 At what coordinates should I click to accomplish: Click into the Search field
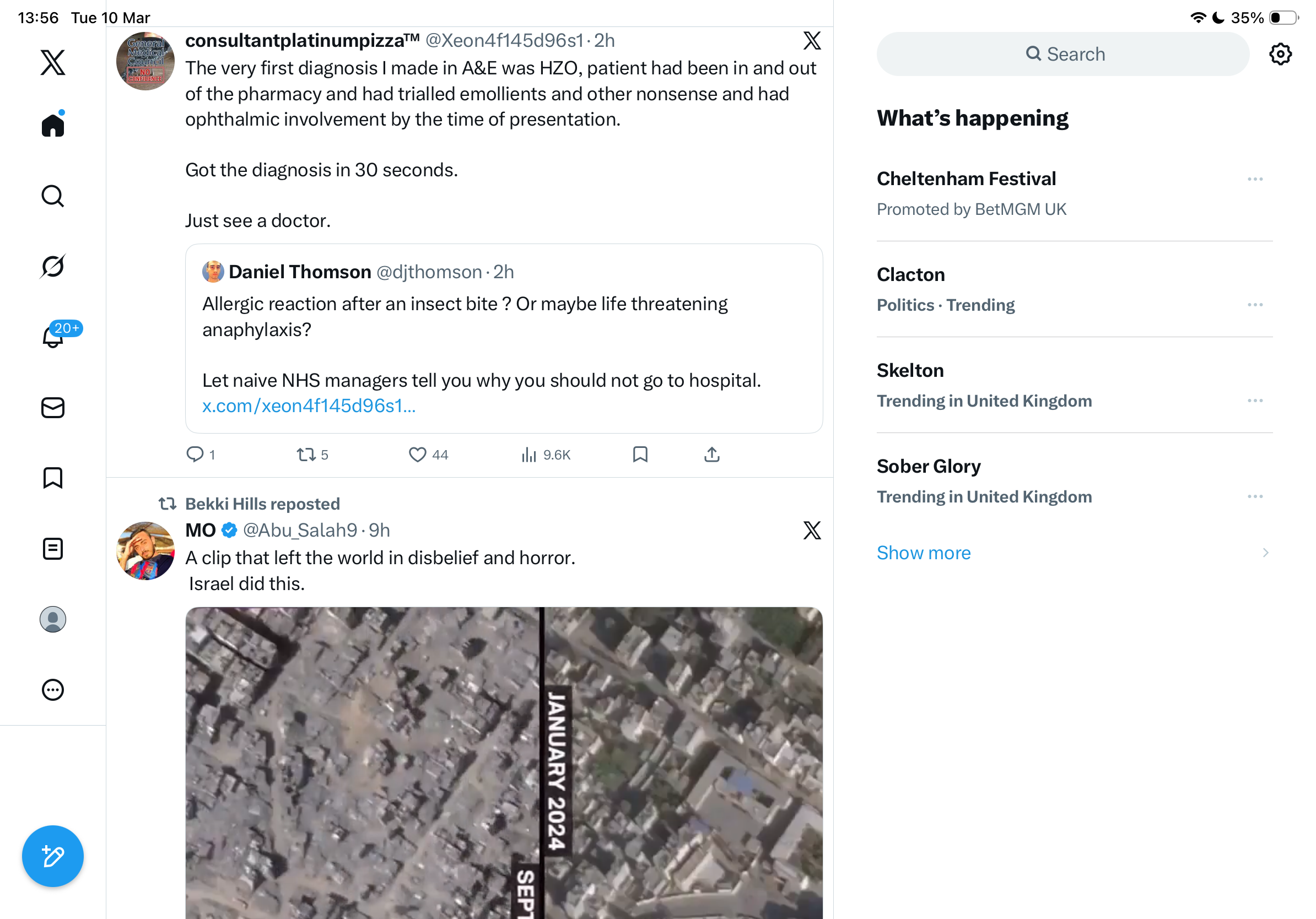(1062, 54)
